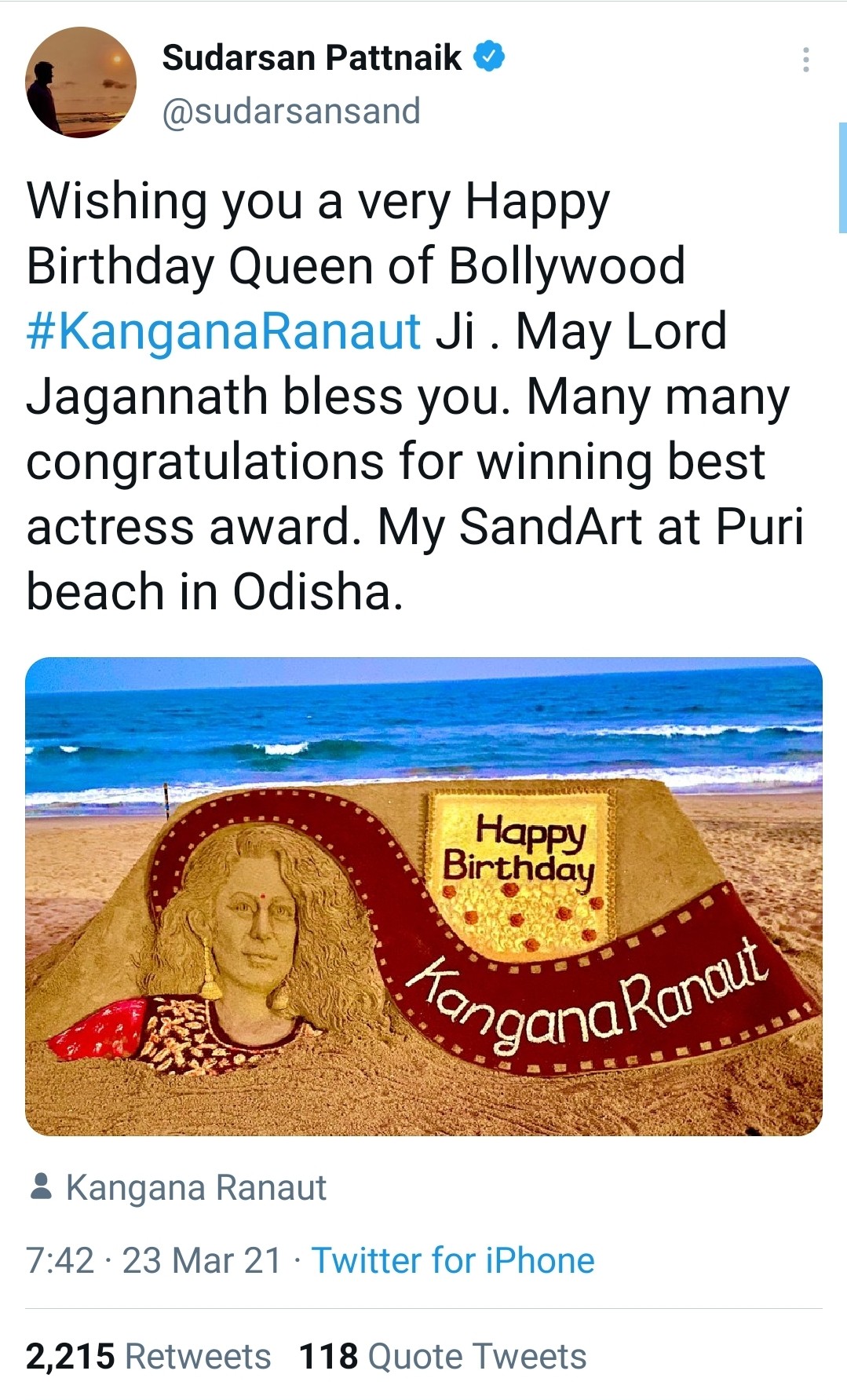
Task: Click the name Sudarsan Pattnaik
Action: 310,55
